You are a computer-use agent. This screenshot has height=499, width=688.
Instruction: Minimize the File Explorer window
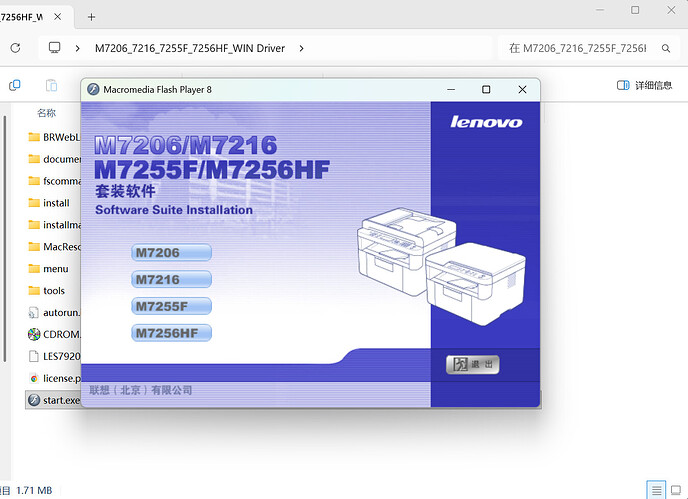600,10
